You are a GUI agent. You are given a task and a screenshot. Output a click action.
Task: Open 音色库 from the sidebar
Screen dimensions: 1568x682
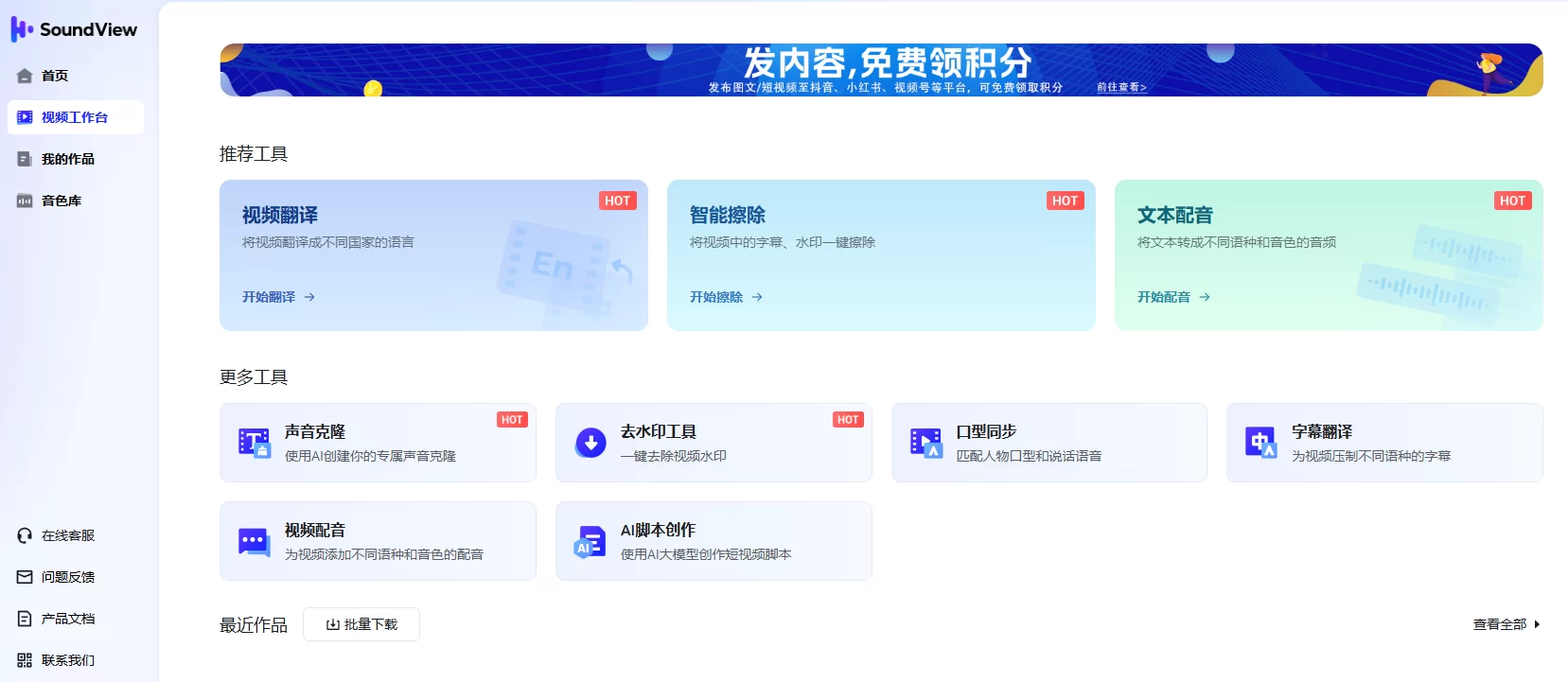[62, 201]
